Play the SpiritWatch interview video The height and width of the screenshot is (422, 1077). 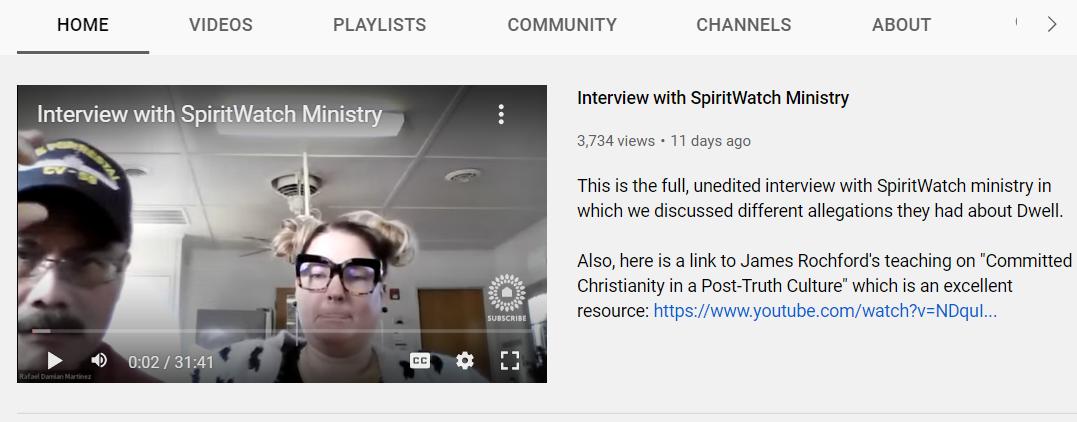55,361
